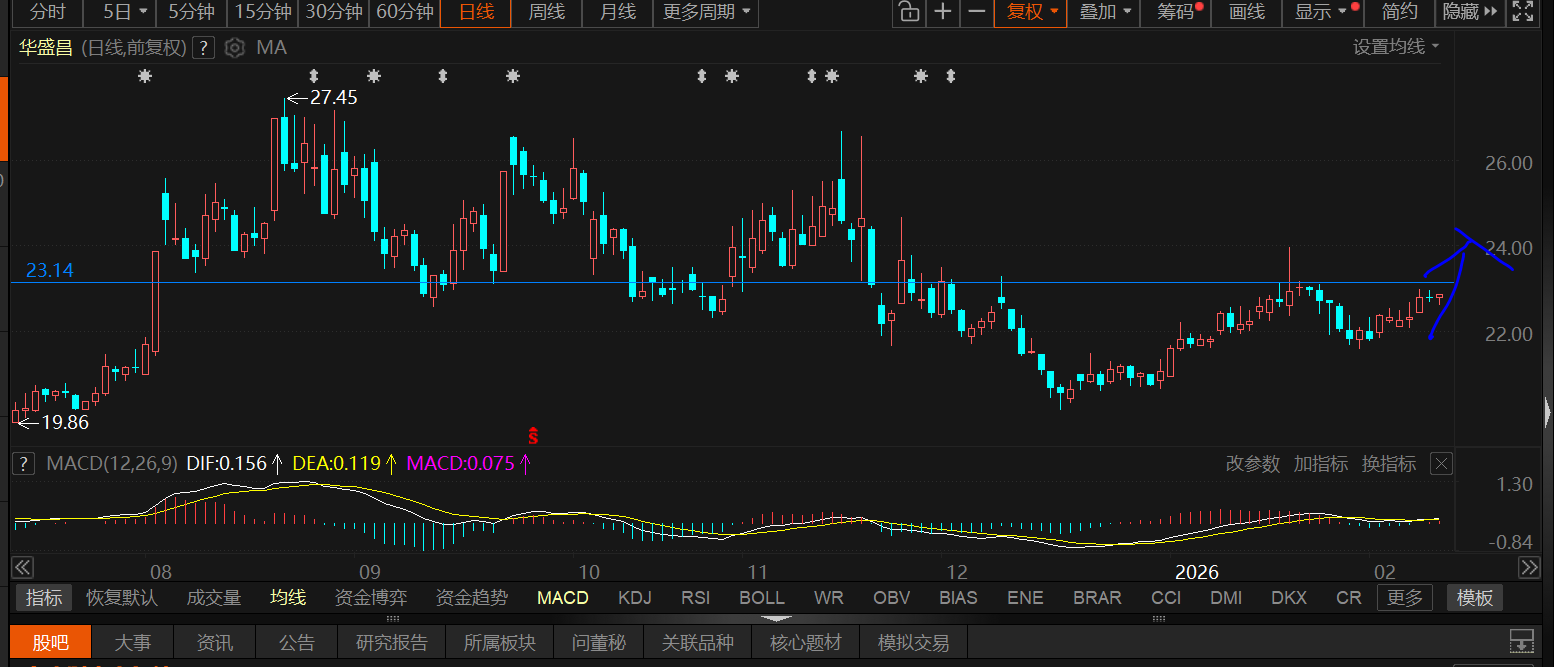Open the 股吧 tab

50,642
